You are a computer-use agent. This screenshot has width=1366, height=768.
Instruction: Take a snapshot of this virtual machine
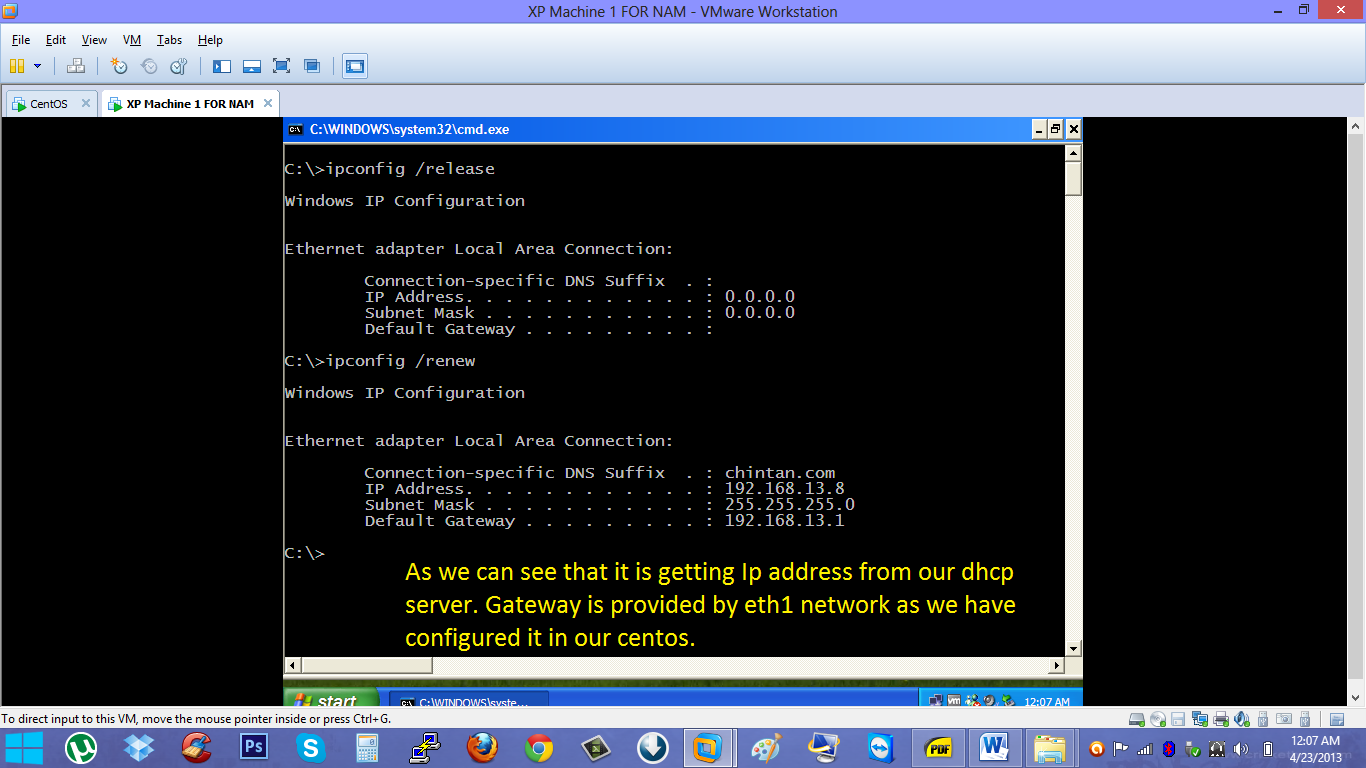pos(120,66)
